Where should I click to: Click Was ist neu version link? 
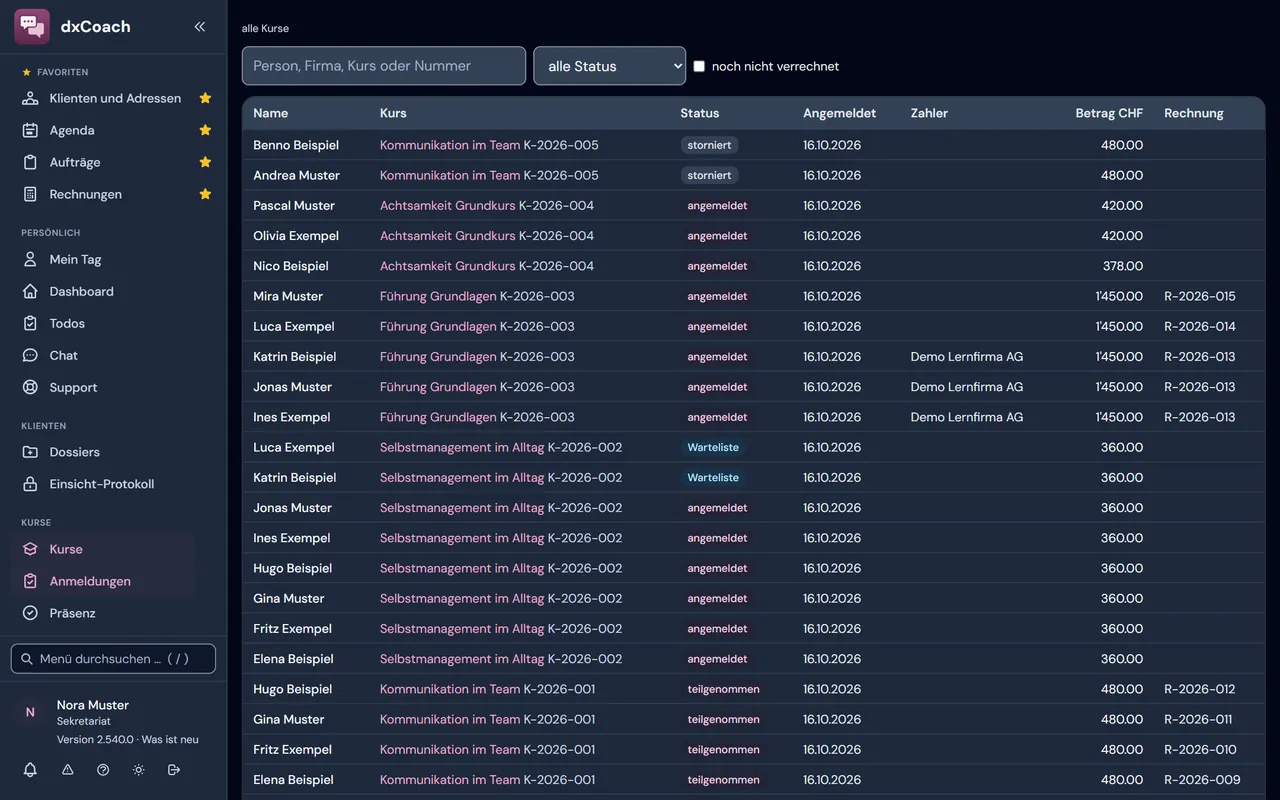tap(170, 740)
